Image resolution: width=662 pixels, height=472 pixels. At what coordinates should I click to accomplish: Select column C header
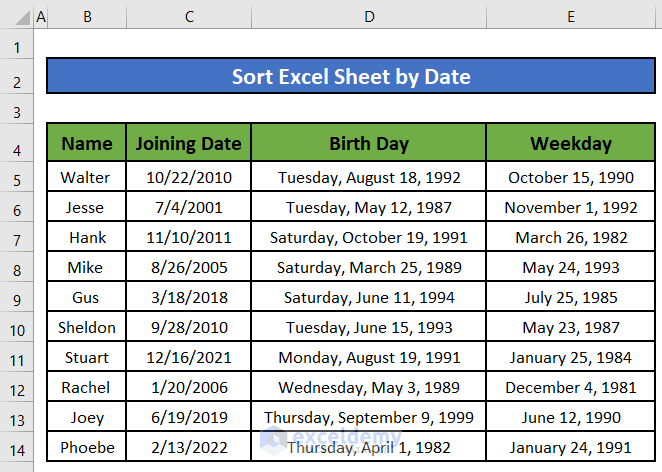click(188, 18)
